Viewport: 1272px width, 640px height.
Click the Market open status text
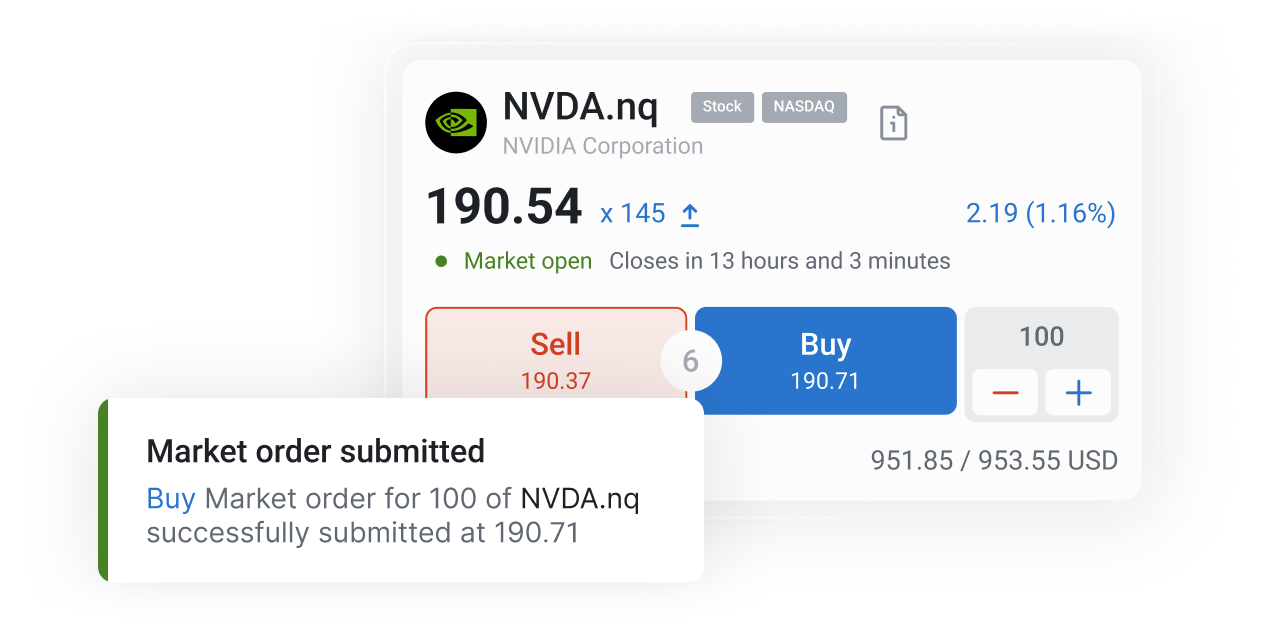(528, 261)
